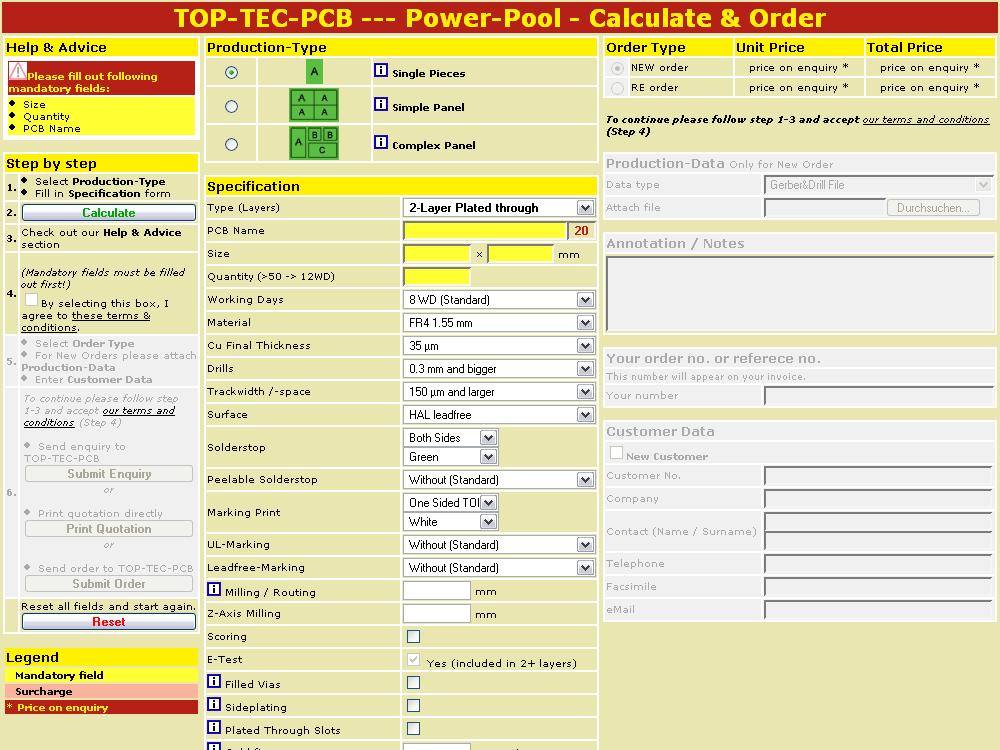Open the Cu Final Thickness dropdown
This screenshot has width=1000, height=750.
click(x=499, y=346)
